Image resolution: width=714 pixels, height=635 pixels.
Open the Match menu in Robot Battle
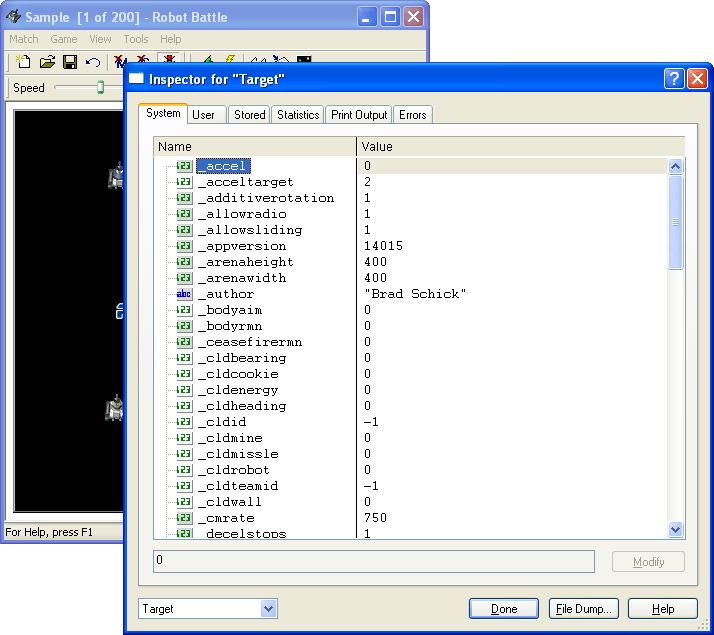[x=24, y=39]
